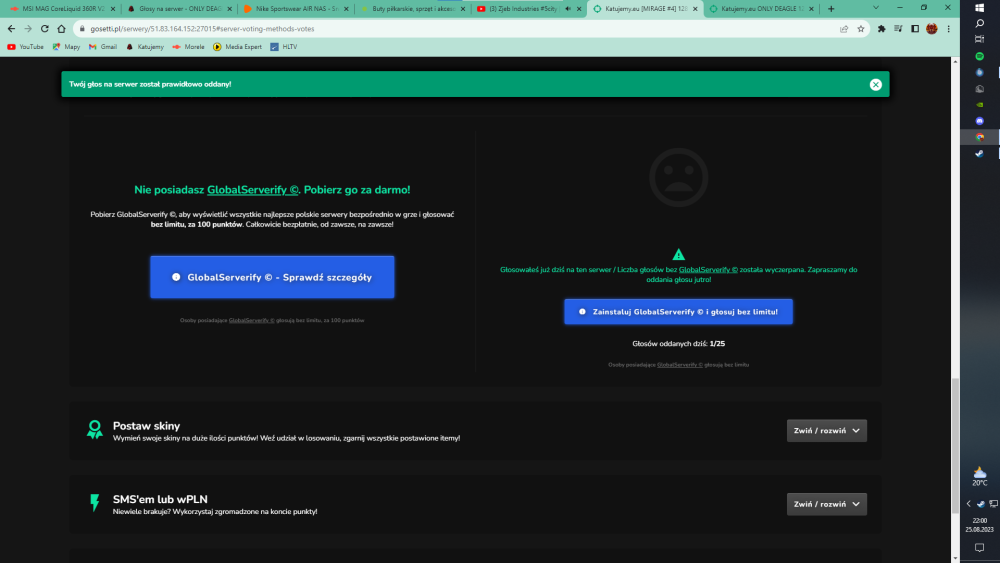1000x563 pixels.
Task: Open the Chrome three-dot menu
Action: [948, 29]
